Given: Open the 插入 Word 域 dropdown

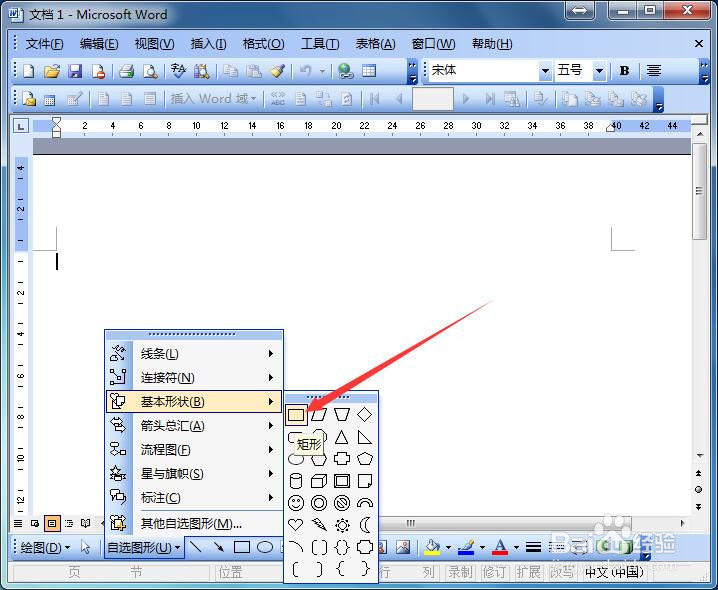Looking at the screenshot, I should coord(213,99).
